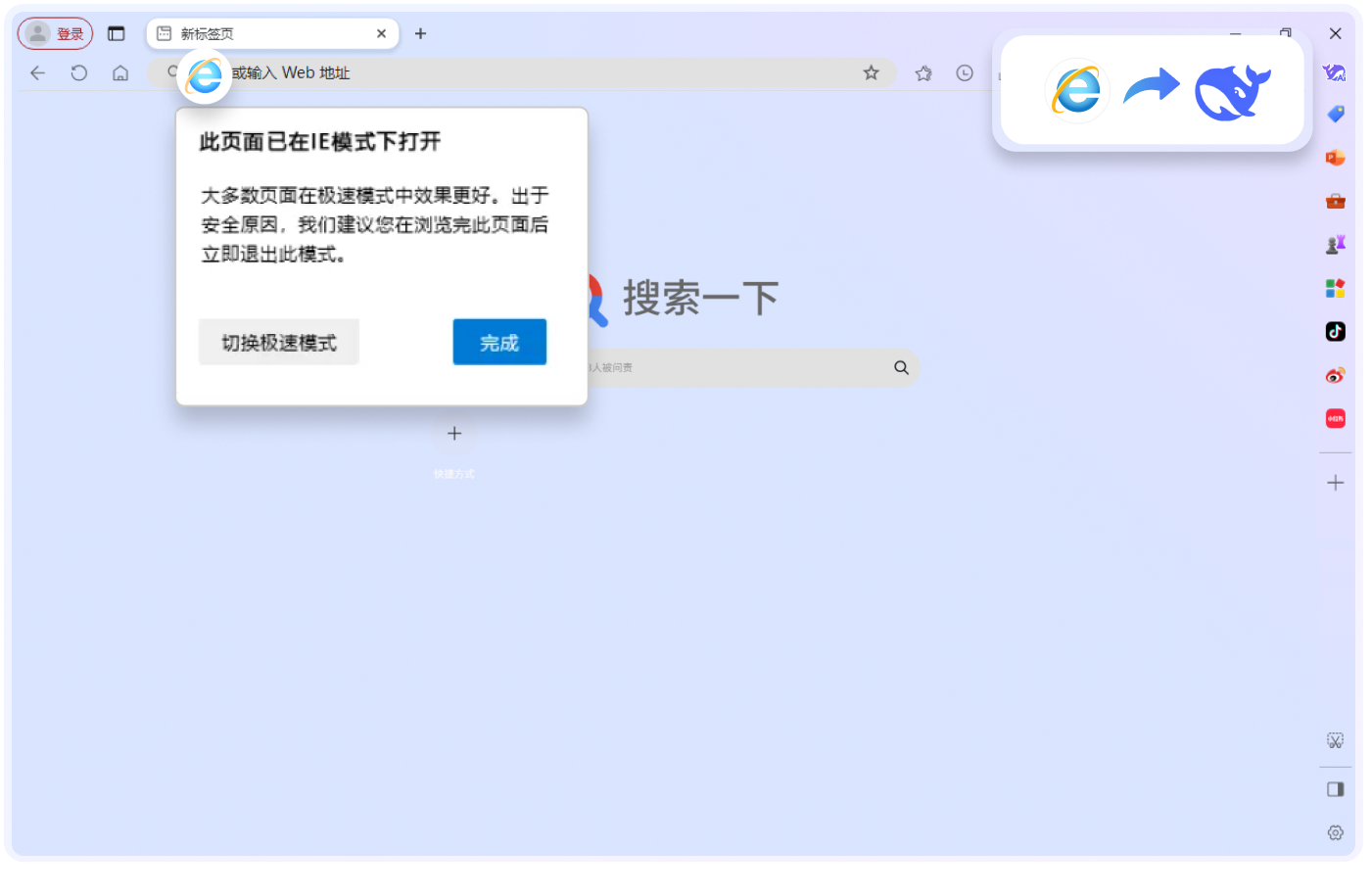This screenshot has width=1371, height=896.
Task: Open the Weibo sidebar icon
Action: tap(1336, 375)
